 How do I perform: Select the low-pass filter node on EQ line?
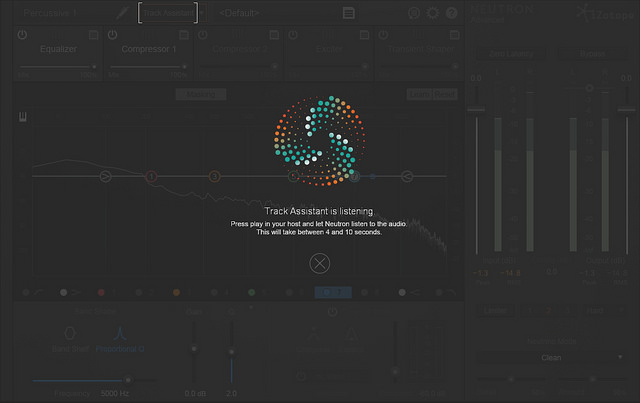click(x=407, y=176)
